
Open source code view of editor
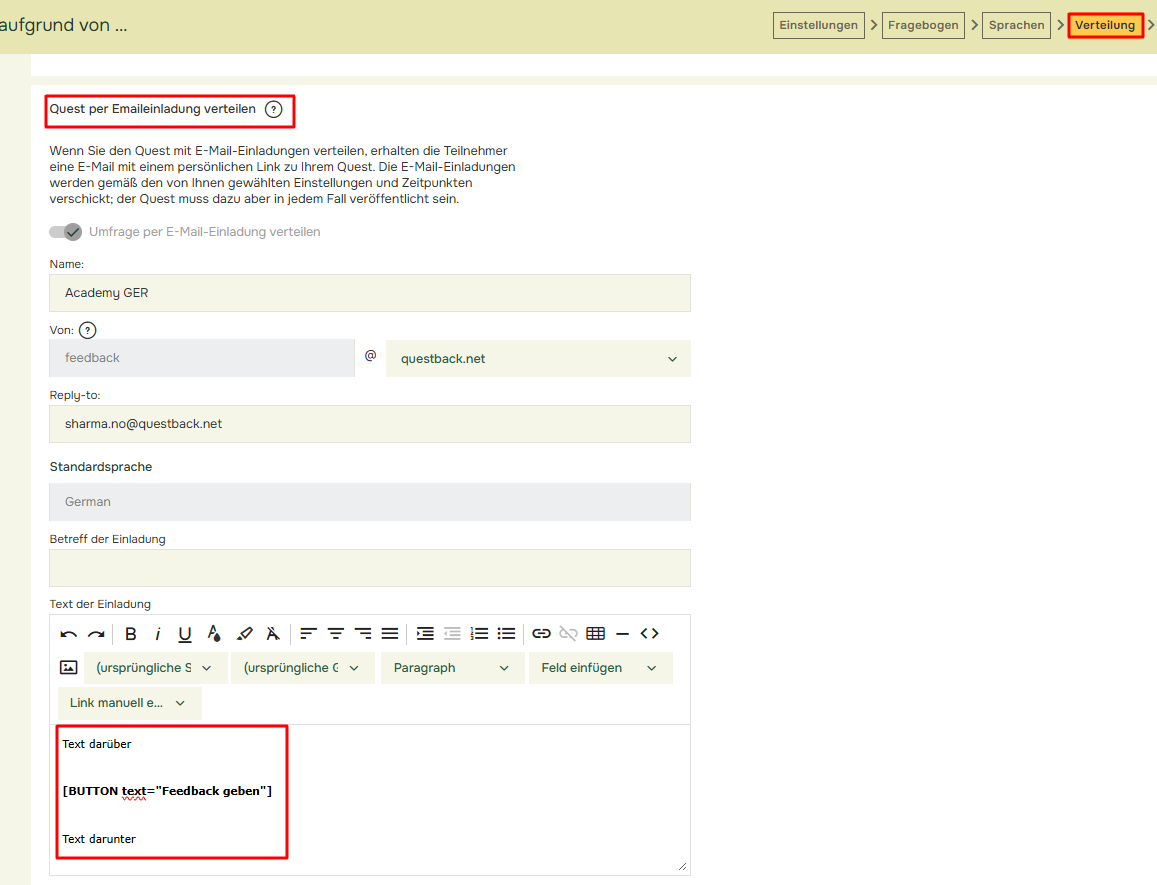pos(649,634)
